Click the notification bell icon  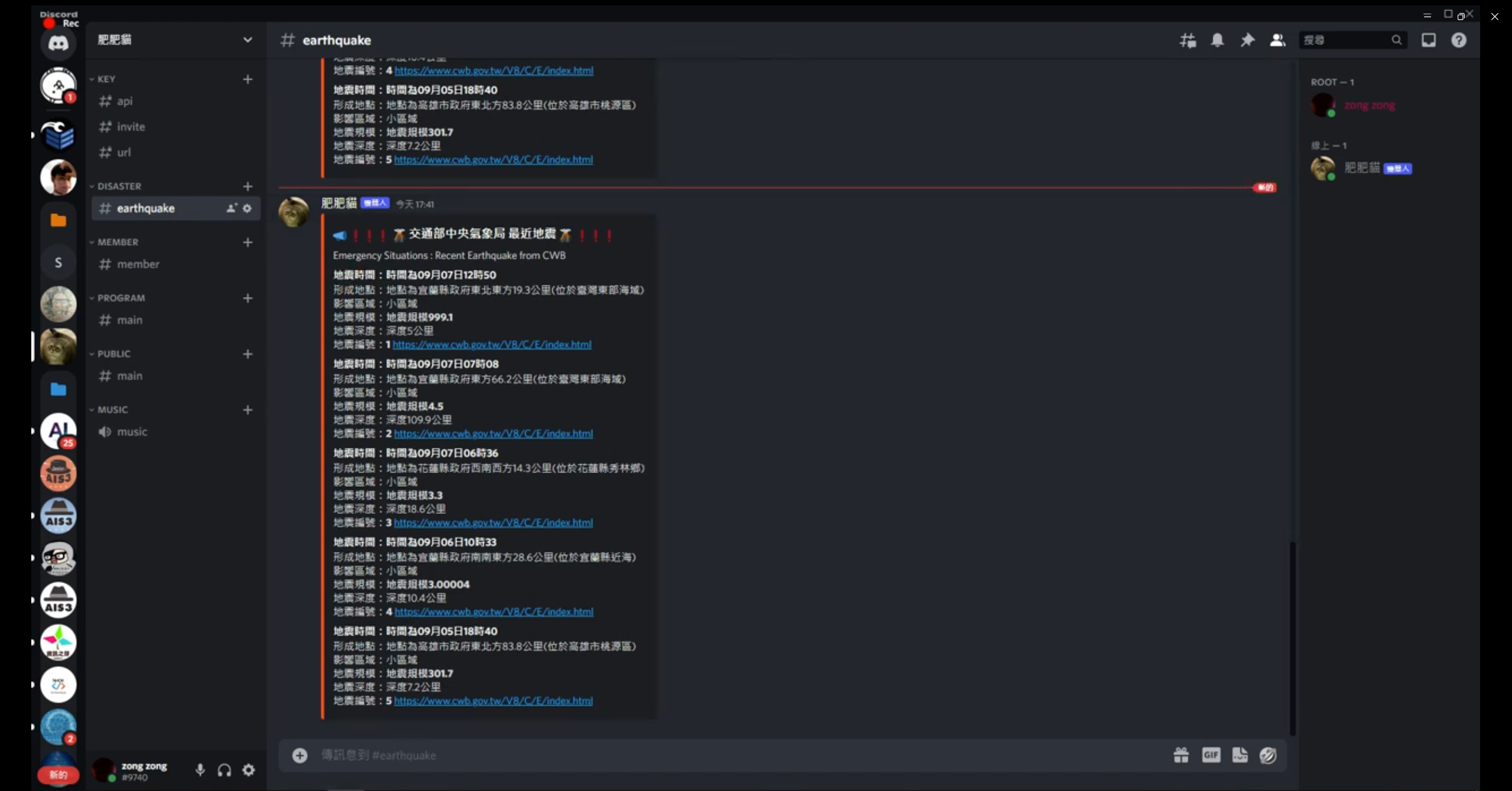[x=1217, y=40]
